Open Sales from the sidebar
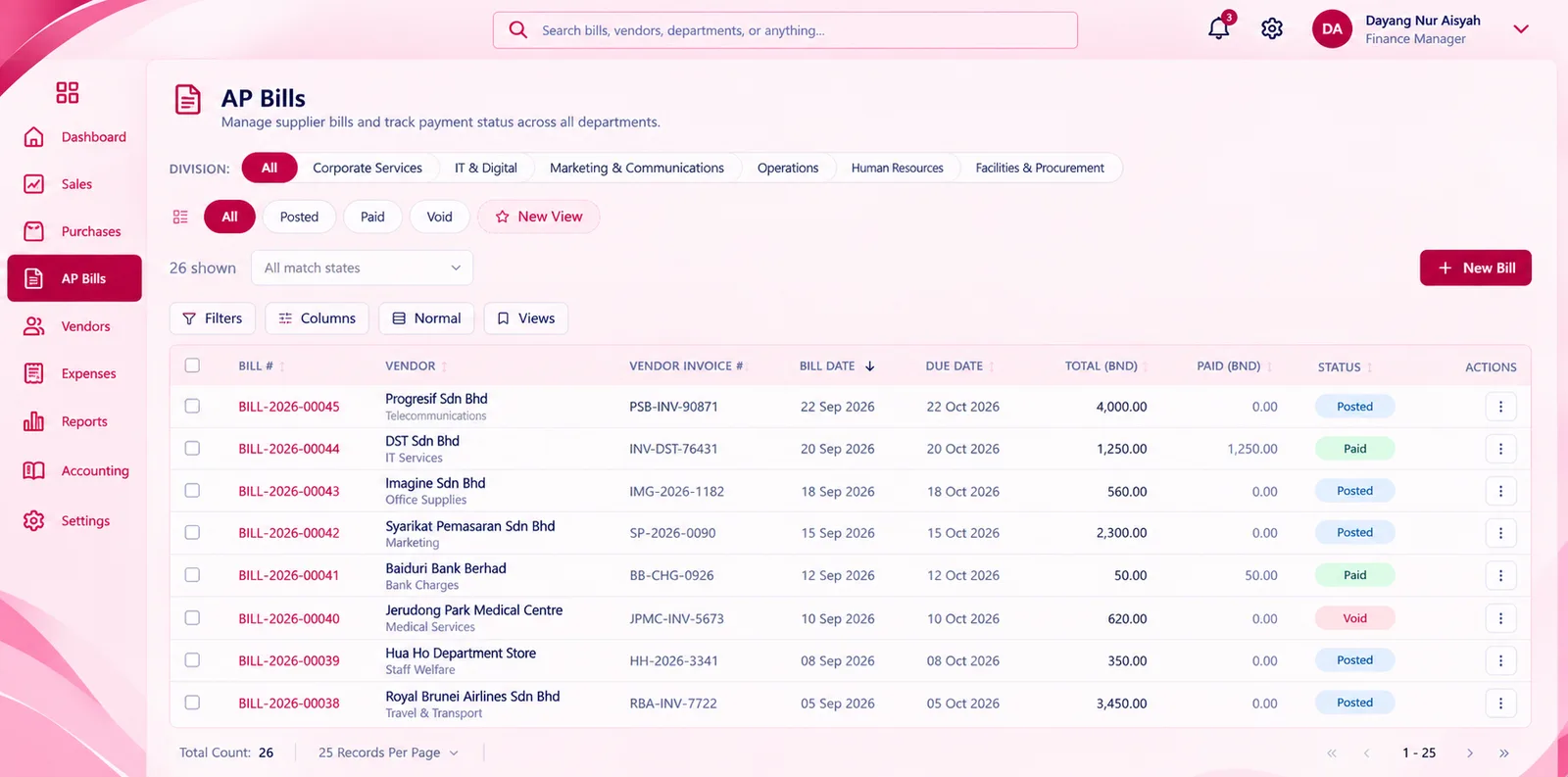This screenshot has height=777, width=1568. (x=74, y=184)
